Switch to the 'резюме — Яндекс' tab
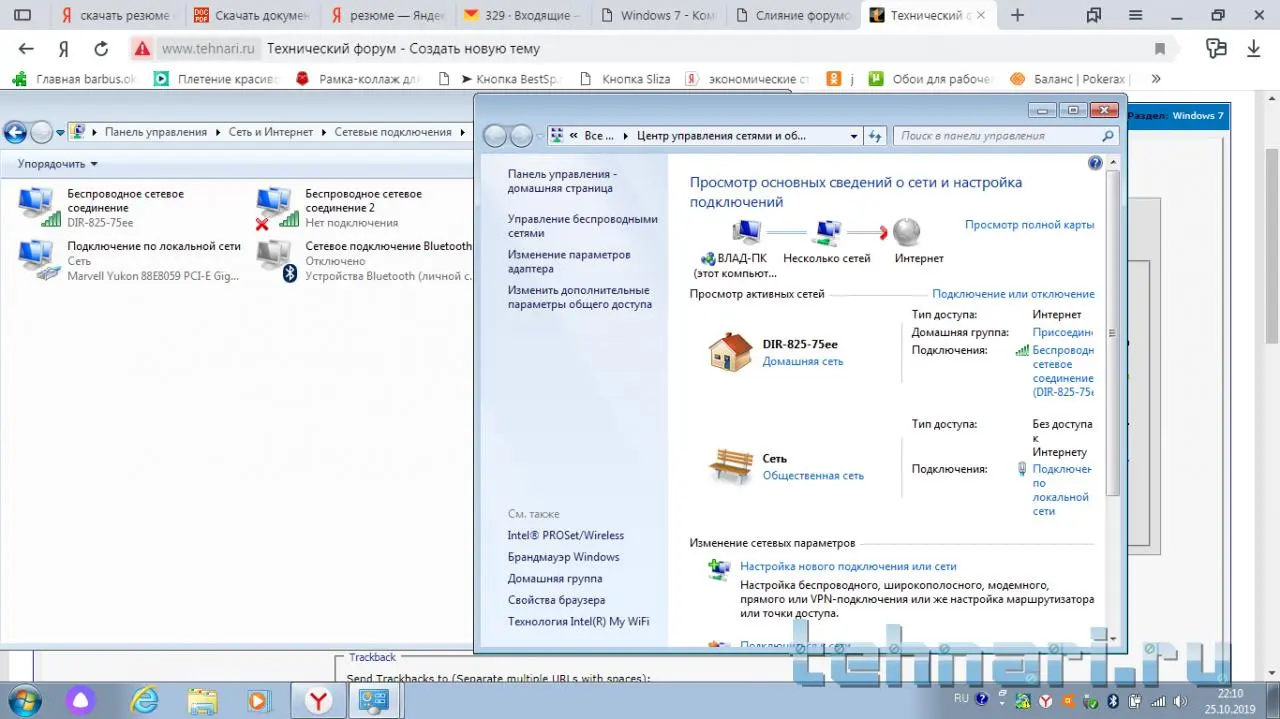 point(387,15)
